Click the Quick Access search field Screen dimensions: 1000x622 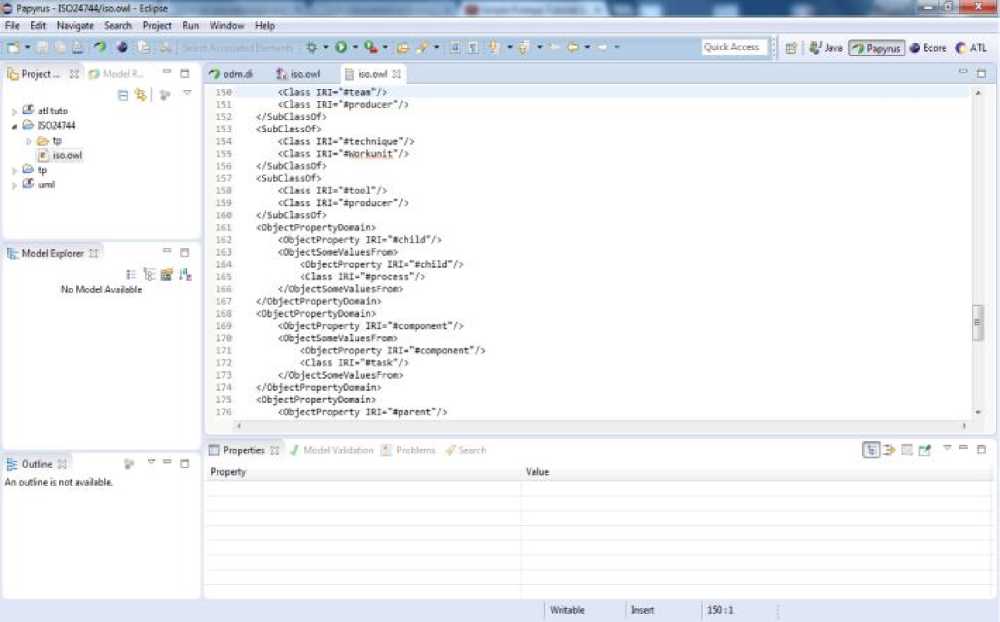(x=732, y=47)
